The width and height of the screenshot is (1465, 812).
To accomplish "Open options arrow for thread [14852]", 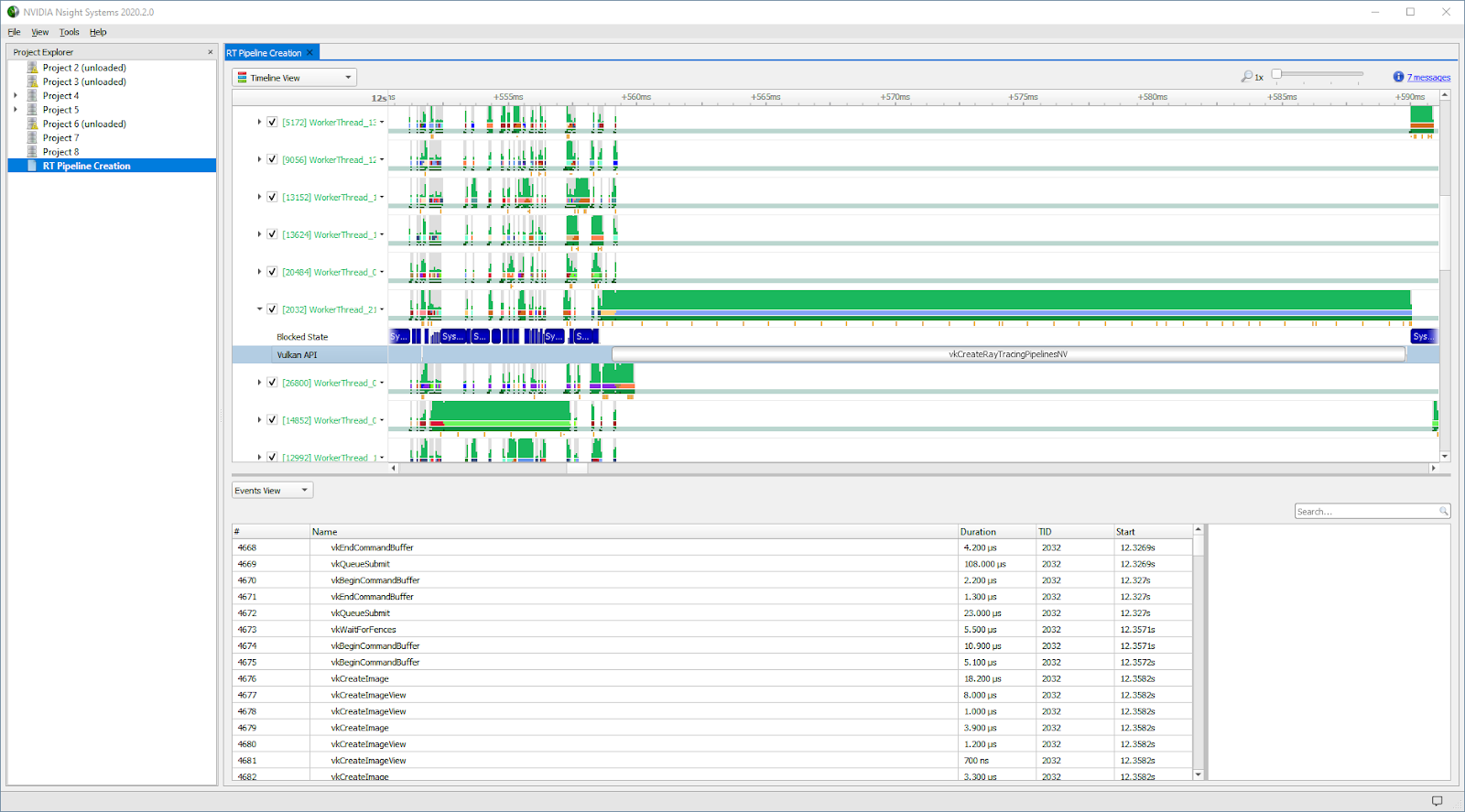I will click(x=382, y=420).
